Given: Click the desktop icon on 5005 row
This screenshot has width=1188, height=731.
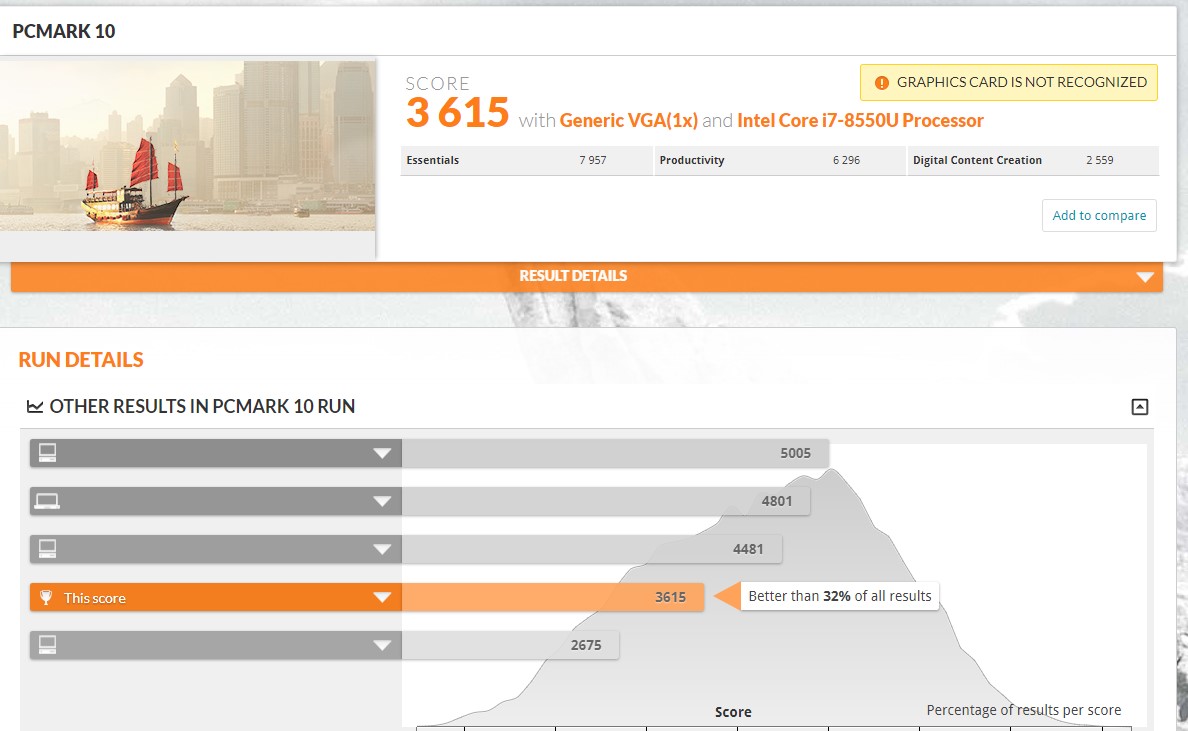Looking at the screenshot, I should tap(48, 453).
